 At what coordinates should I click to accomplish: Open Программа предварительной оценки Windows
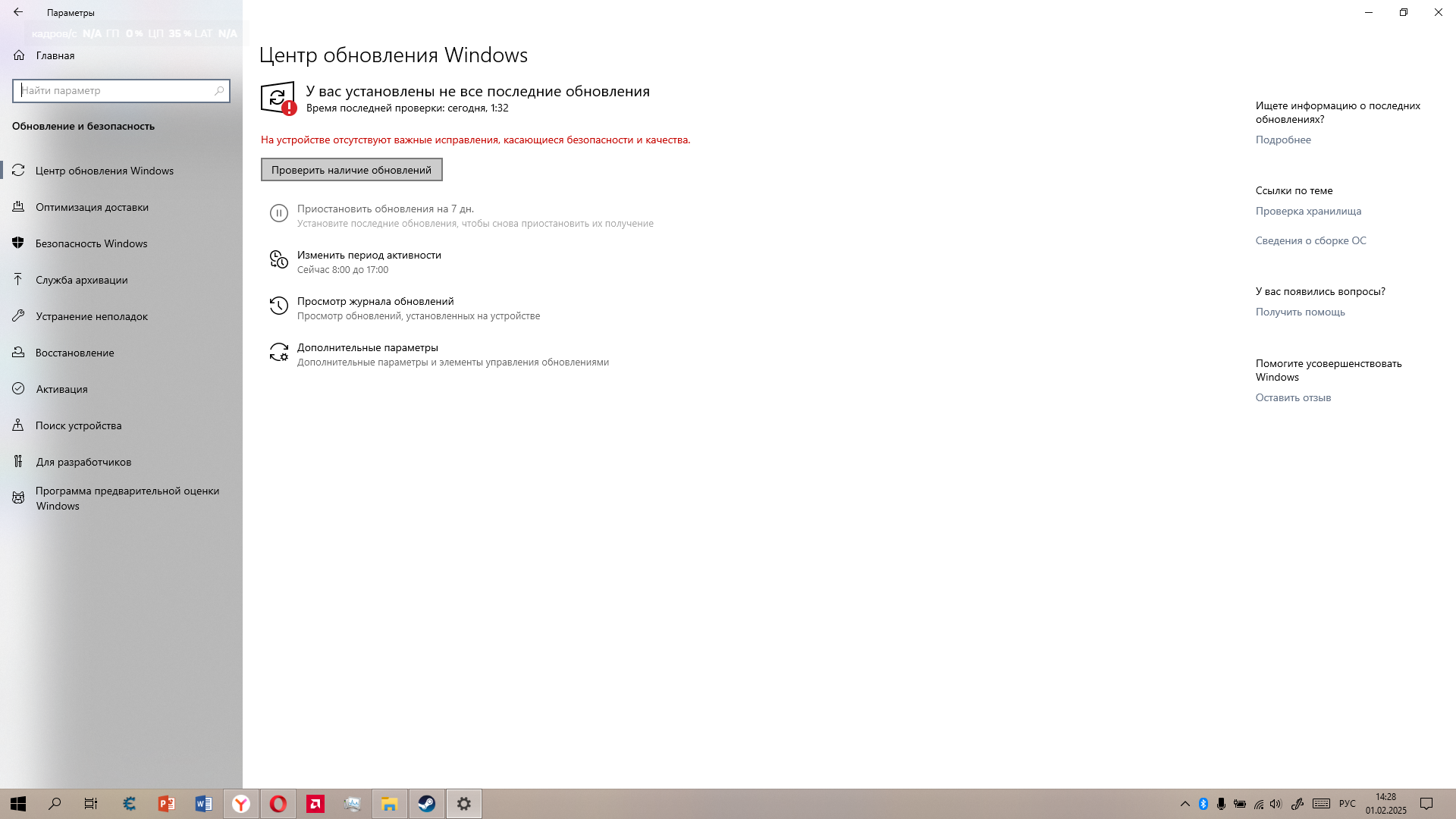tap(121, 498)
